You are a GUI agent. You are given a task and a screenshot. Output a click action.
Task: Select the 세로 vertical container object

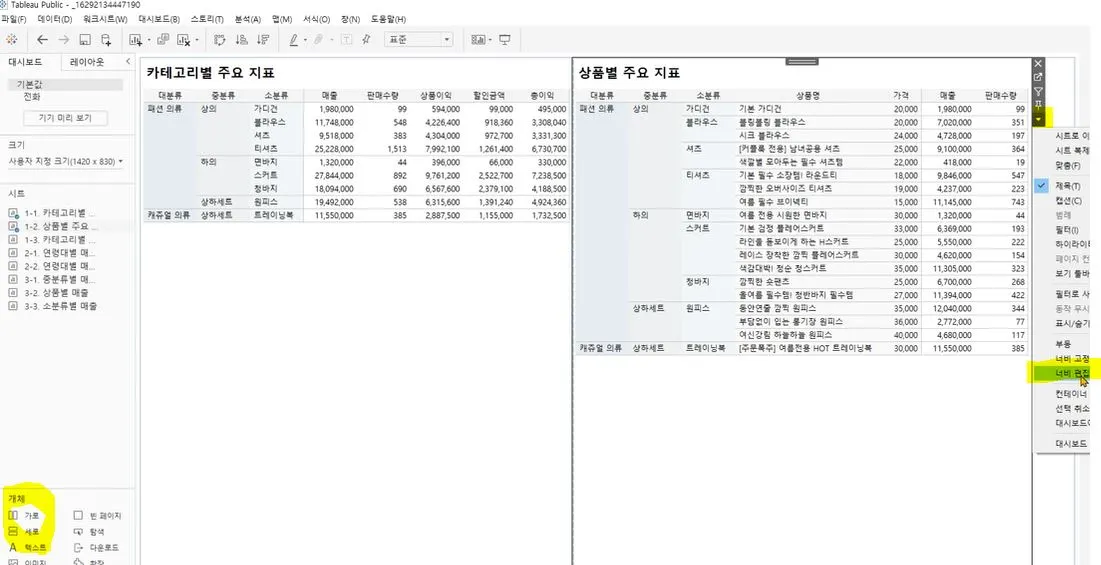point(24,531)
